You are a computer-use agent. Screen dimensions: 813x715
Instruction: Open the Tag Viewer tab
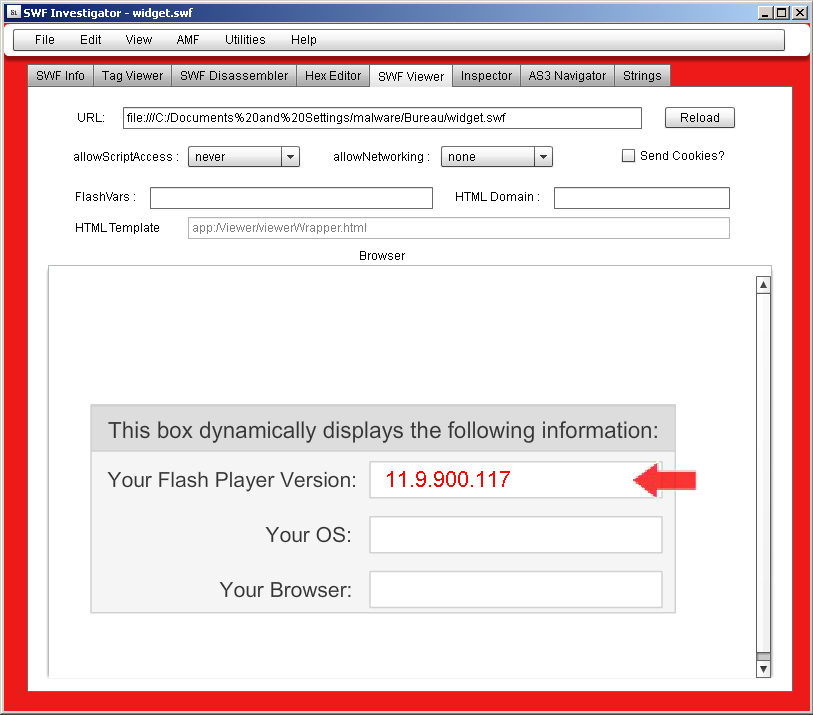(132, 76)
